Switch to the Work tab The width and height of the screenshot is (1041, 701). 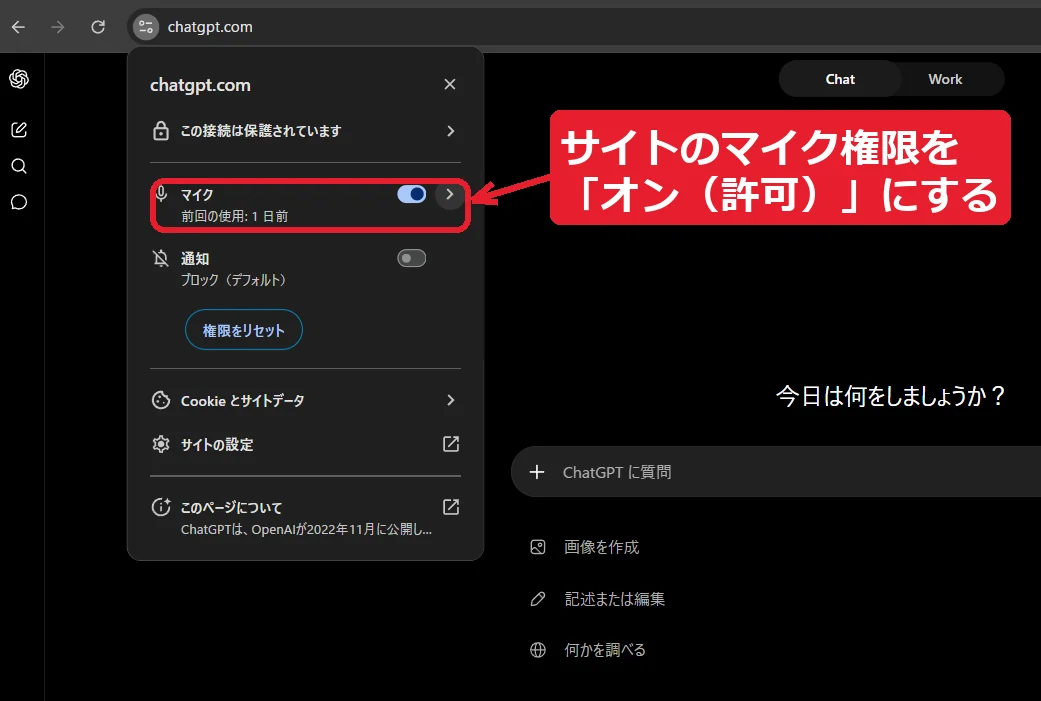945,79
